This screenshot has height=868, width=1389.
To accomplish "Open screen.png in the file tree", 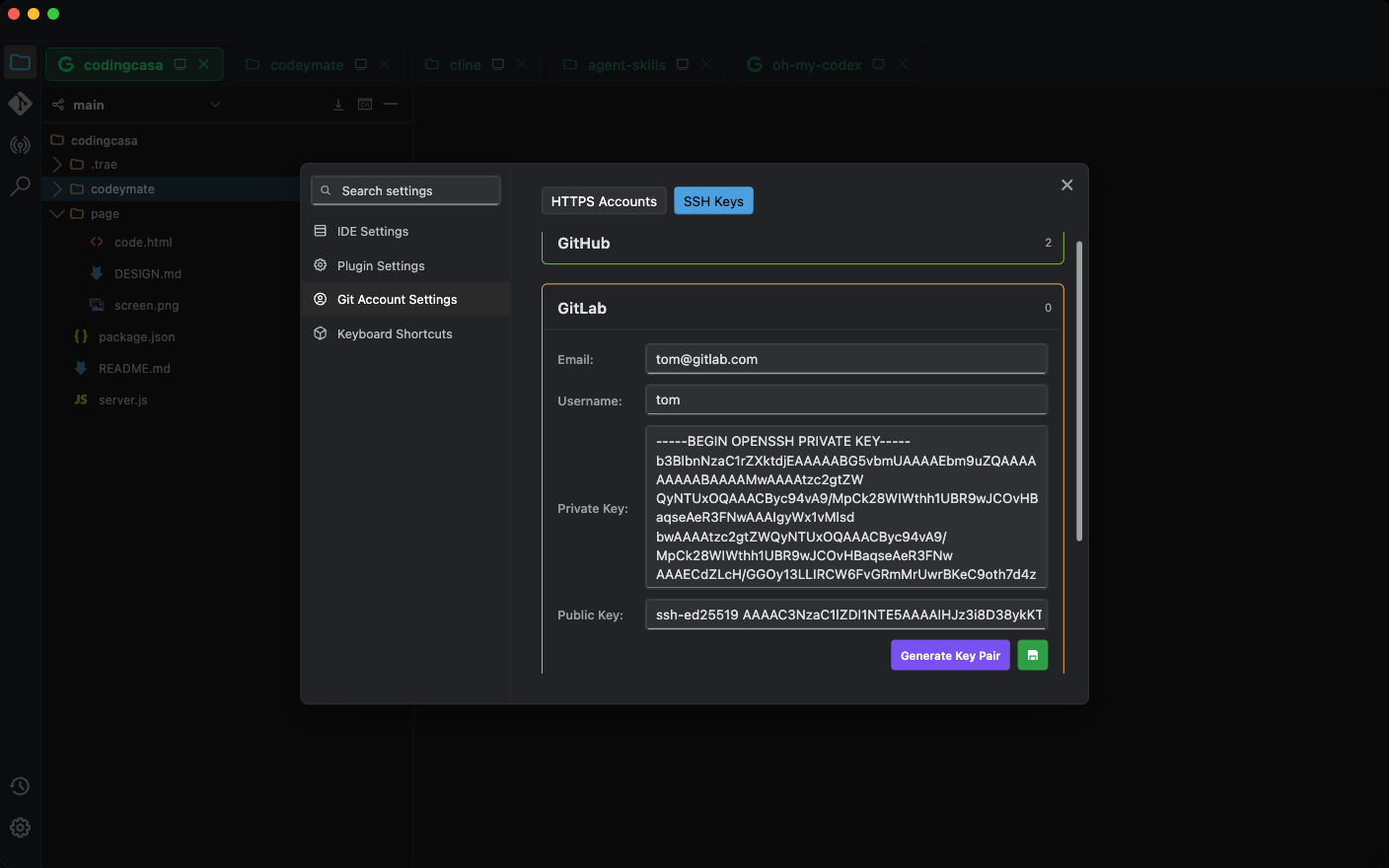I will click(x=146, y=305).
